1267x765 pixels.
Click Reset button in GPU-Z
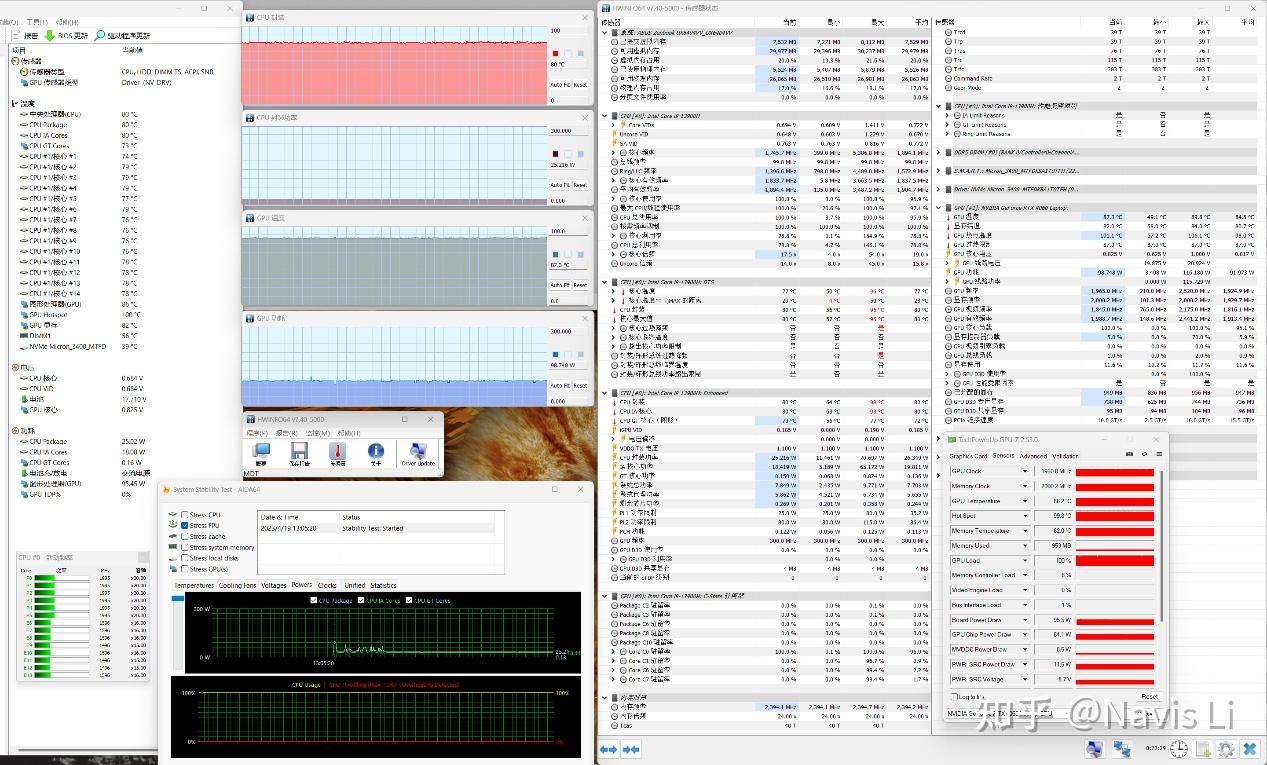coord(1150,696)
